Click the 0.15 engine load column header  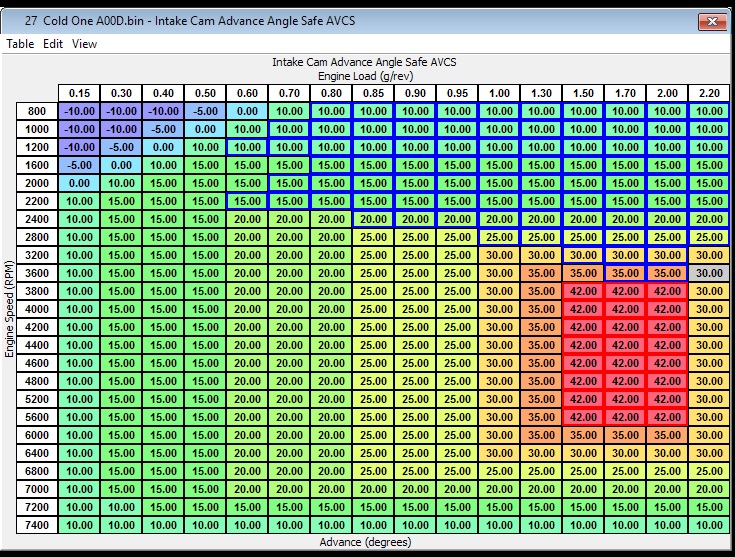pos(79,93)
